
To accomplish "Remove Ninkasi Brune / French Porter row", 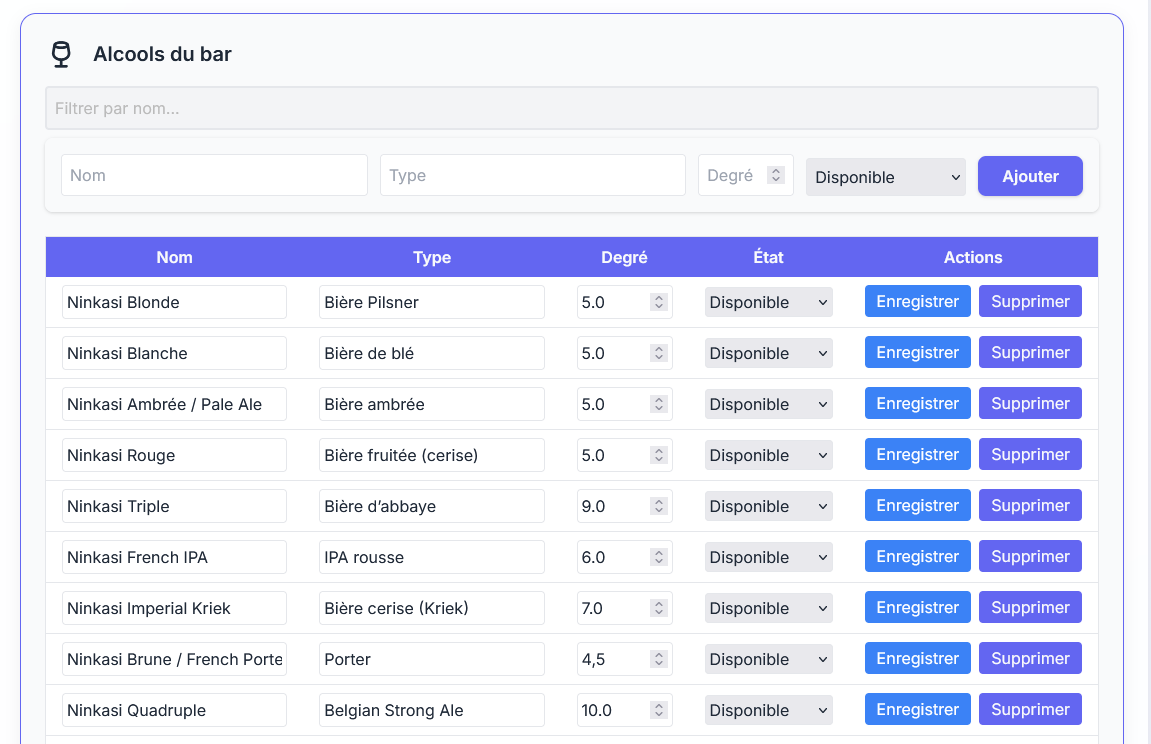I will [x=1030, y=659].
